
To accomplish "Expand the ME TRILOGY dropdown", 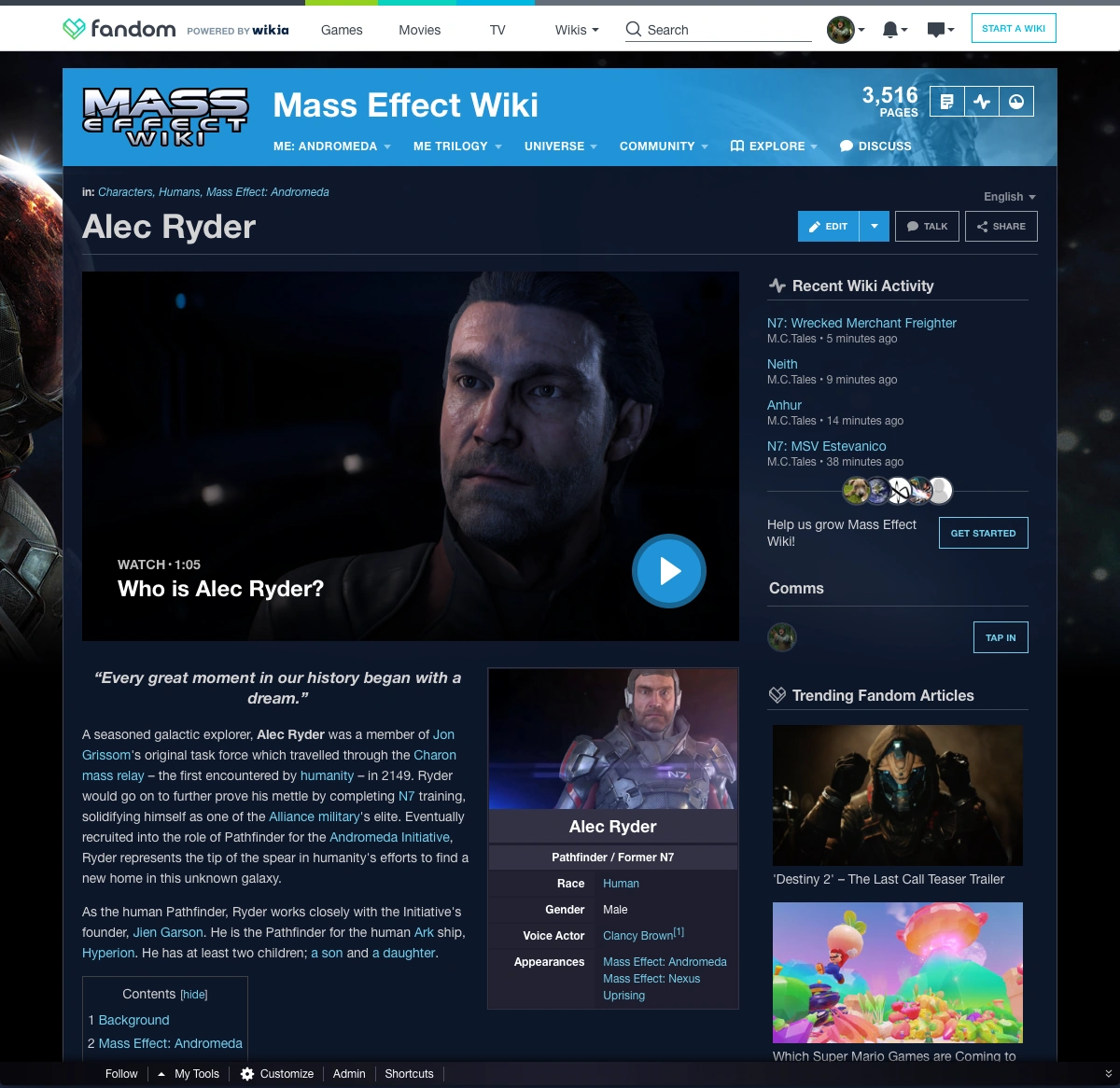I will tap(456, 146).
